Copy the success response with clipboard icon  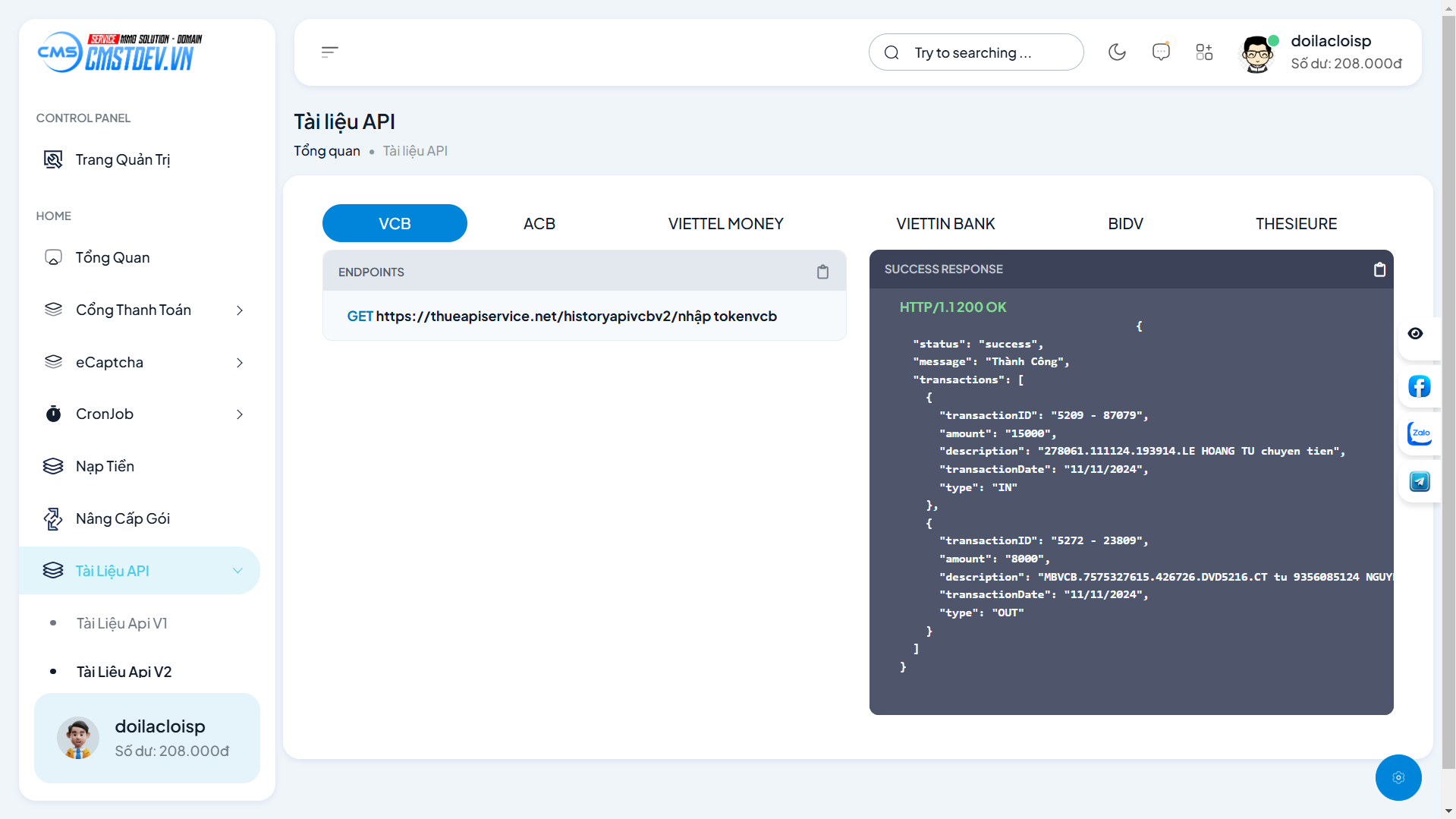click(1379, 269)
